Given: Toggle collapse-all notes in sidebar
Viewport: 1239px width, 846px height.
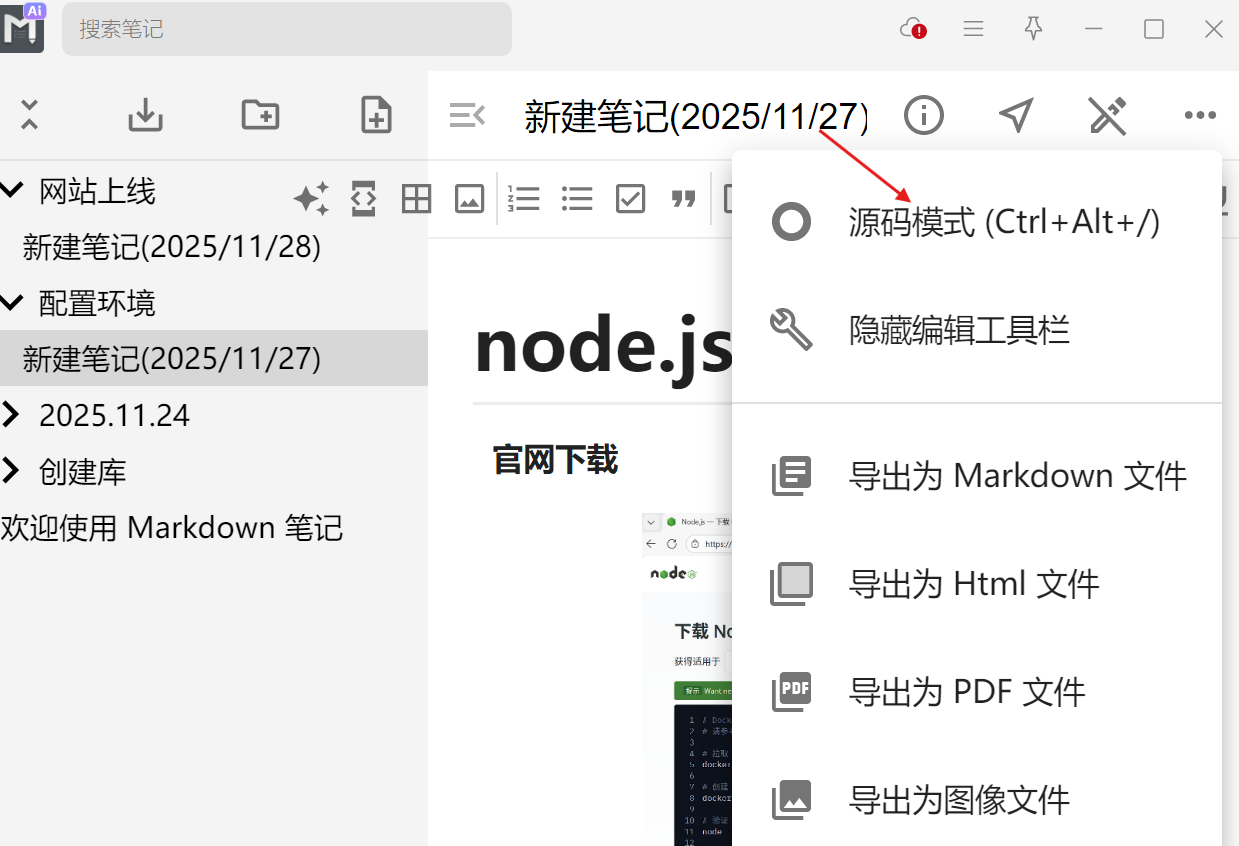Looking at the screenshot, I should click(x=29, y=114).
